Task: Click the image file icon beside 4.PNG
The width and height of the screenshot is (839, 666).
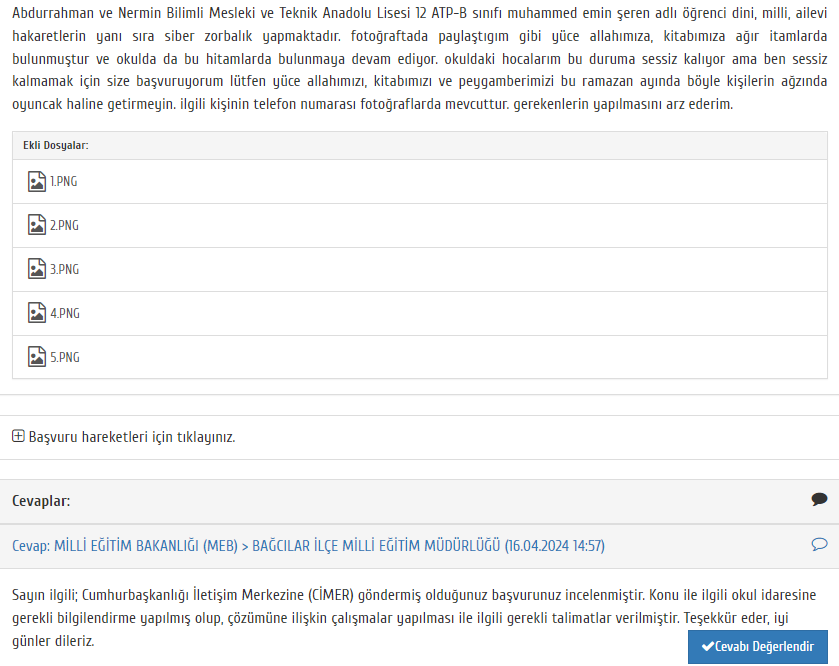Action: click(36, 313)
